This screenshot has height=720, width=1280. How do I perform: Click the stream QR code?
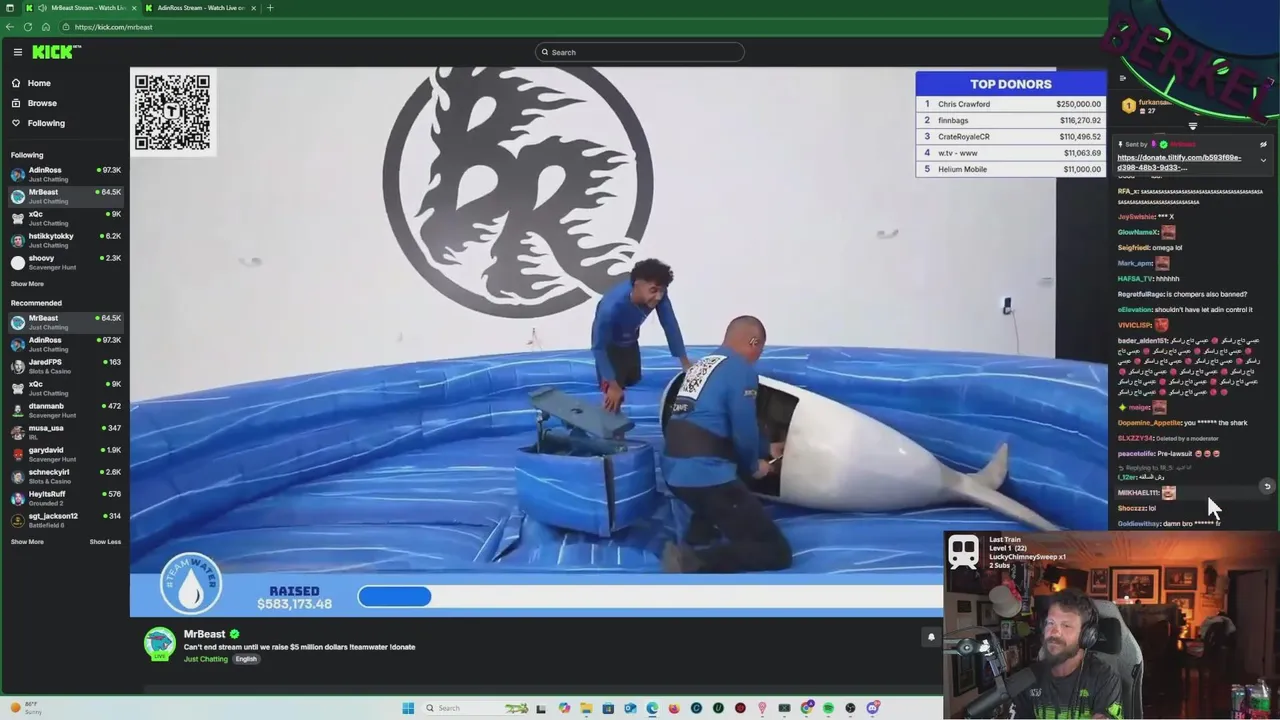tap(172, 112)
